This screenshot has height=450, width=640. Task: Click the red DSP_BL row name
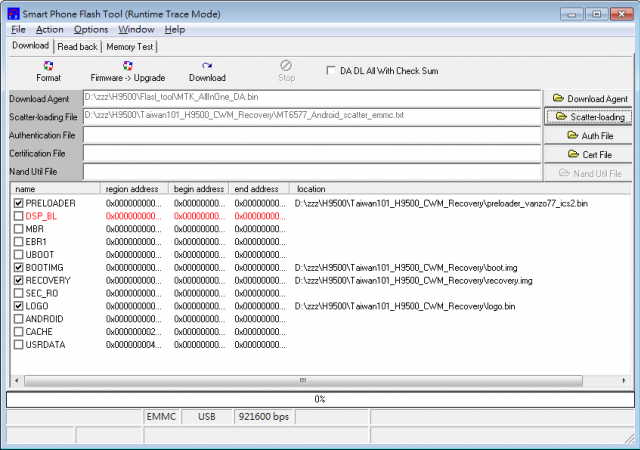41,216
